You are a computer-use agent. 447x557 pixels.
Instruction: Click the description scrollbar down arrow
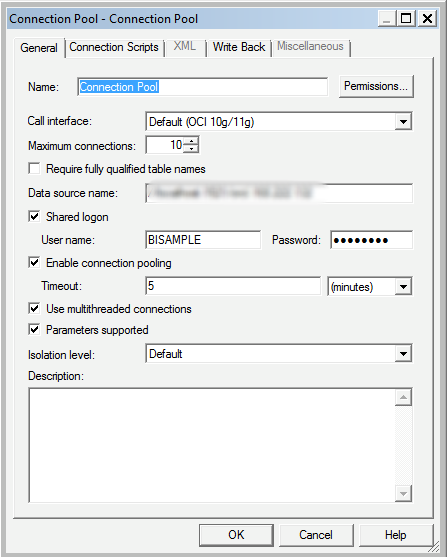403,493
